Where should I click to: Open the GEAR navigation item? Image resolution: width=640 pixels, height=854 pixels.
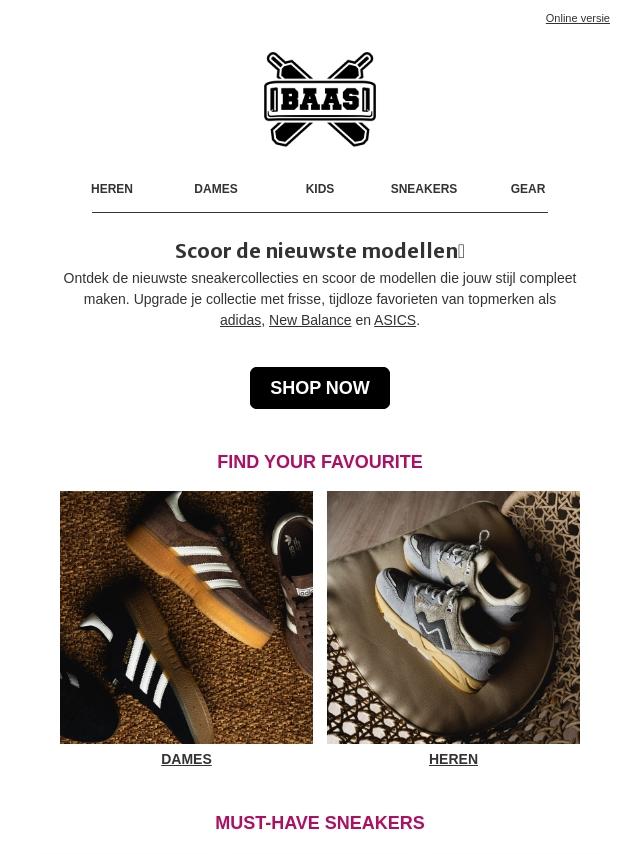click(x=528, y=188)
